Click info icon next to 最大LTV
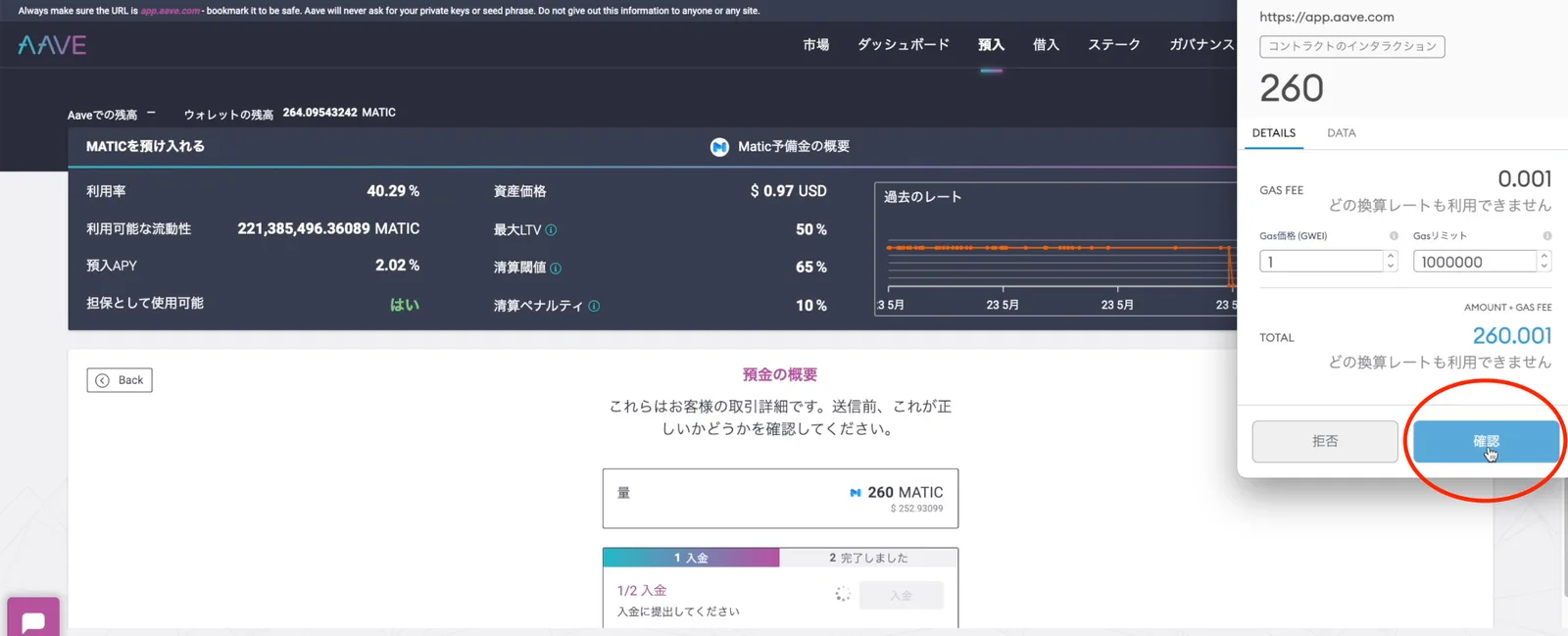1568x636 pixels. pos(551,230)
